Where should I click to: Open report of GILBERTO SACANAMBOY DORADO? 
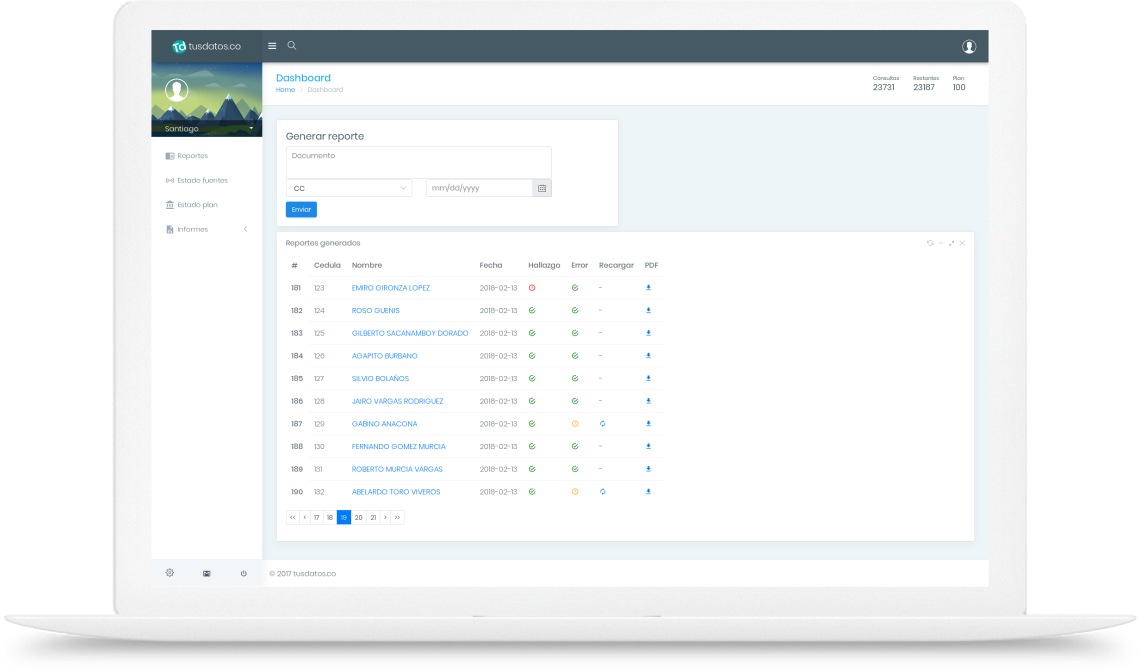410,333
